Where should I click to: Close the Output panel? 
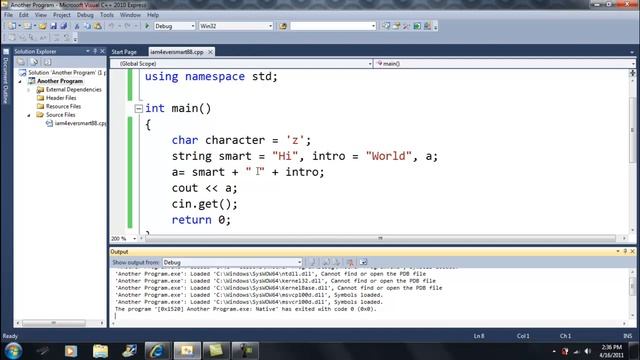(x=632, y=251)
